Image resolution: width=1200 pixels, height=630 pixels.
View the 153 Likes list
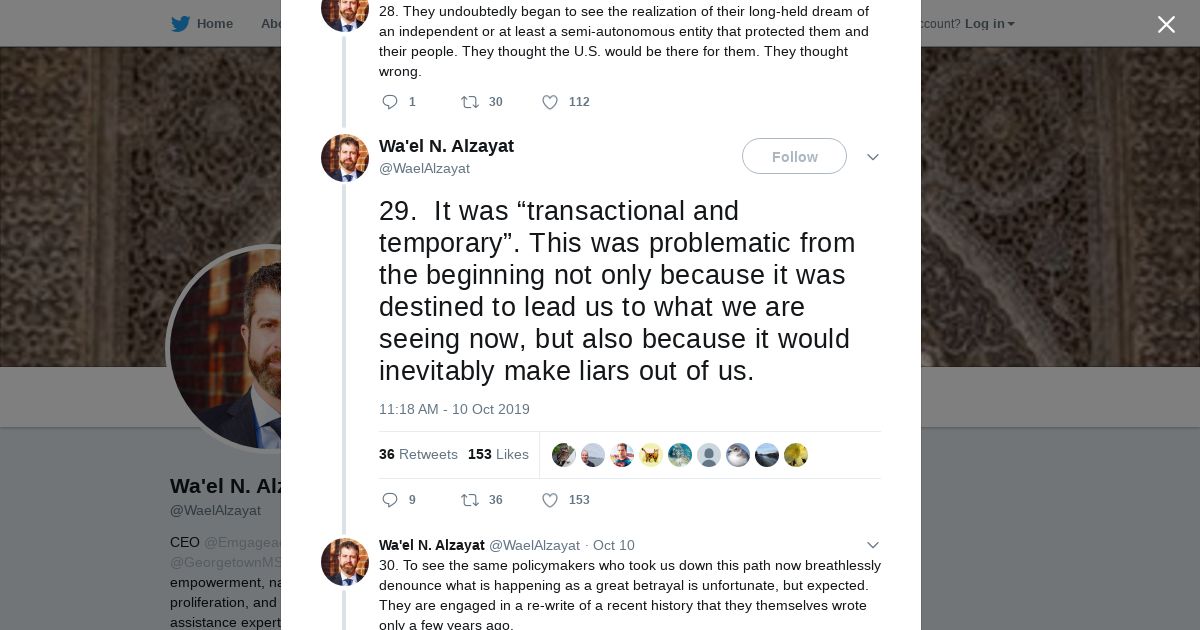tap(498, 454)
